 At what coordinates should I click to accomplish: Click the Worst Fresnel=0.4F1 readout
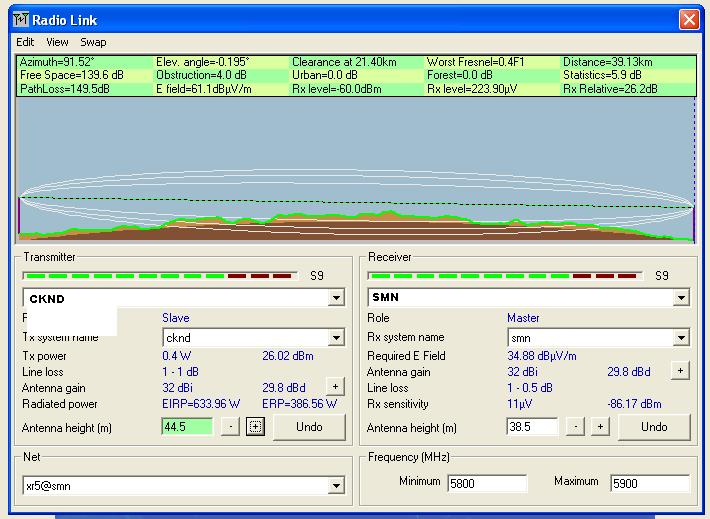tap(475, 62)
